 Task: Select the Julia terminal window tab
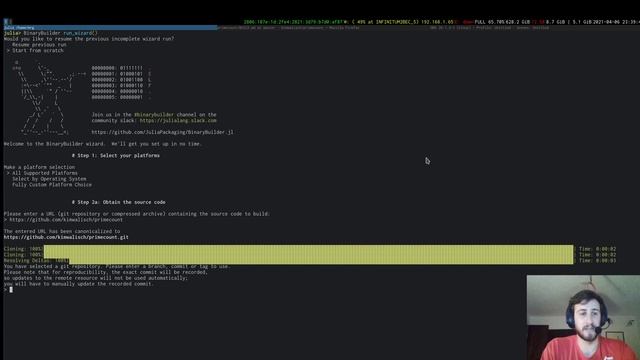click(x=110, y=28)
